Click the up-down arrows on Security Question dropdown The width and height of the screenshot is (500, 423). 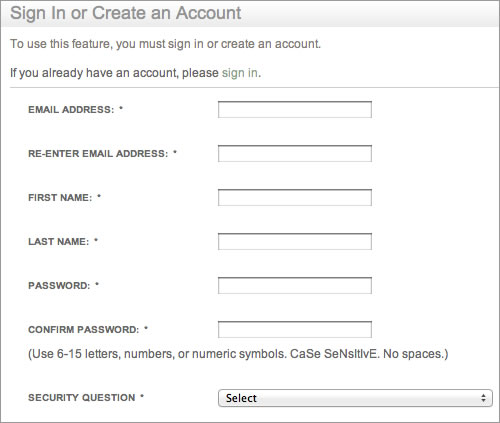[x=483, y=398]
